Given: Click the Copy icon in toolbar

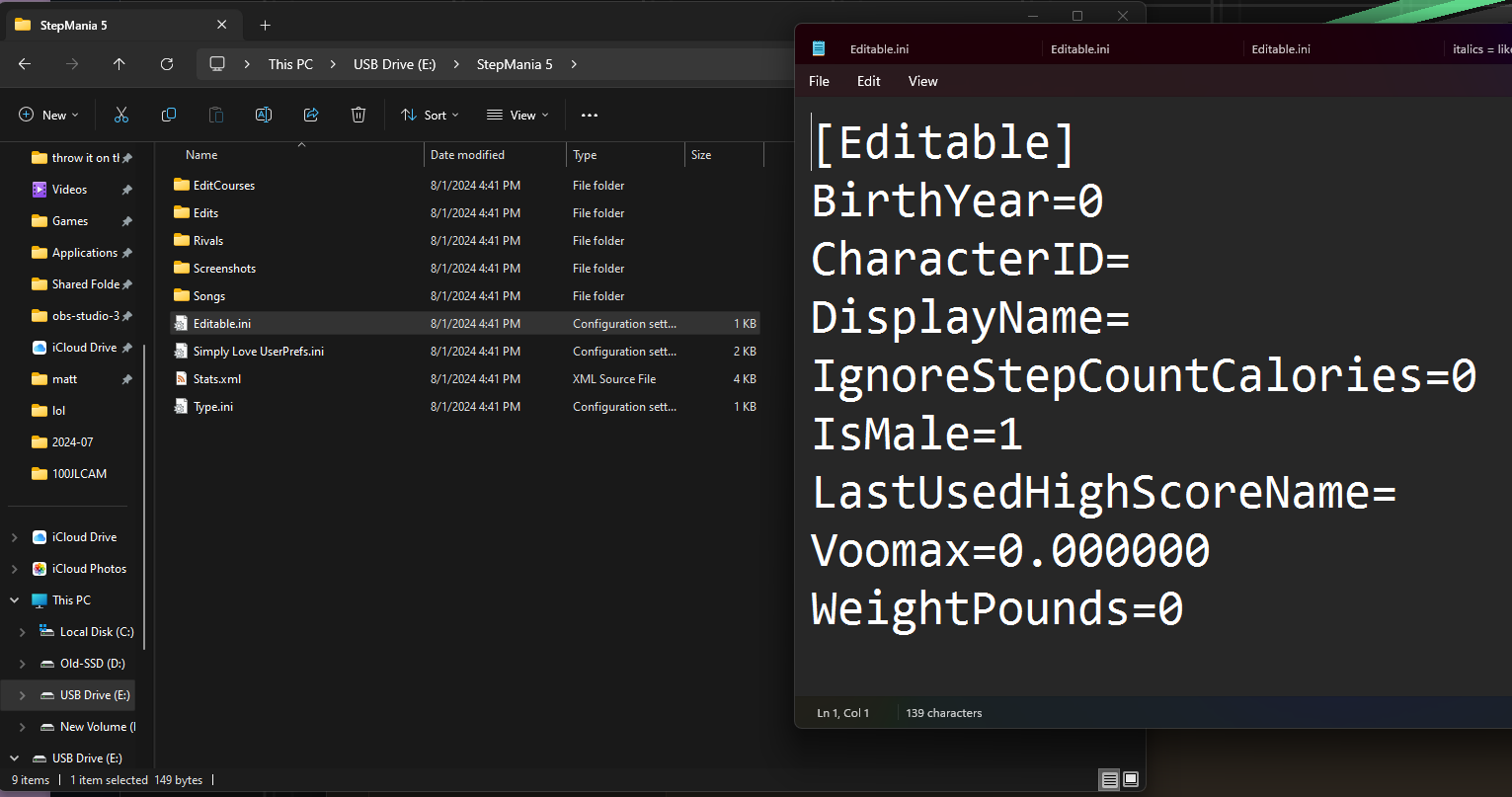Looking at the screenshot, I should (x=169, y=116).
